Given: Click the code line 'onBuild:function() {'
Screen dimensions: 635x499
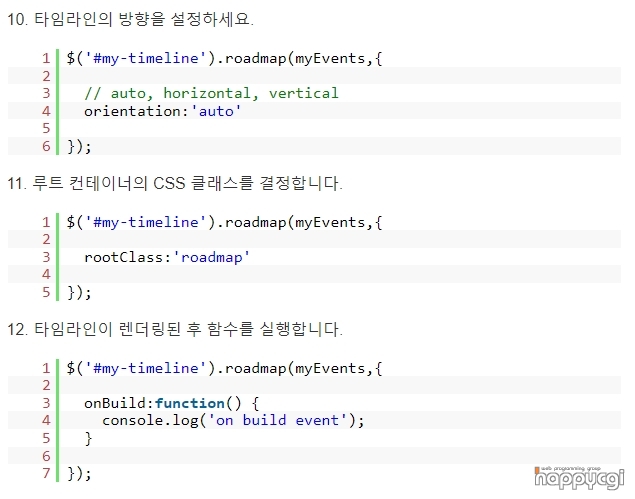Looking at the screenshot, I should point(171,403).
